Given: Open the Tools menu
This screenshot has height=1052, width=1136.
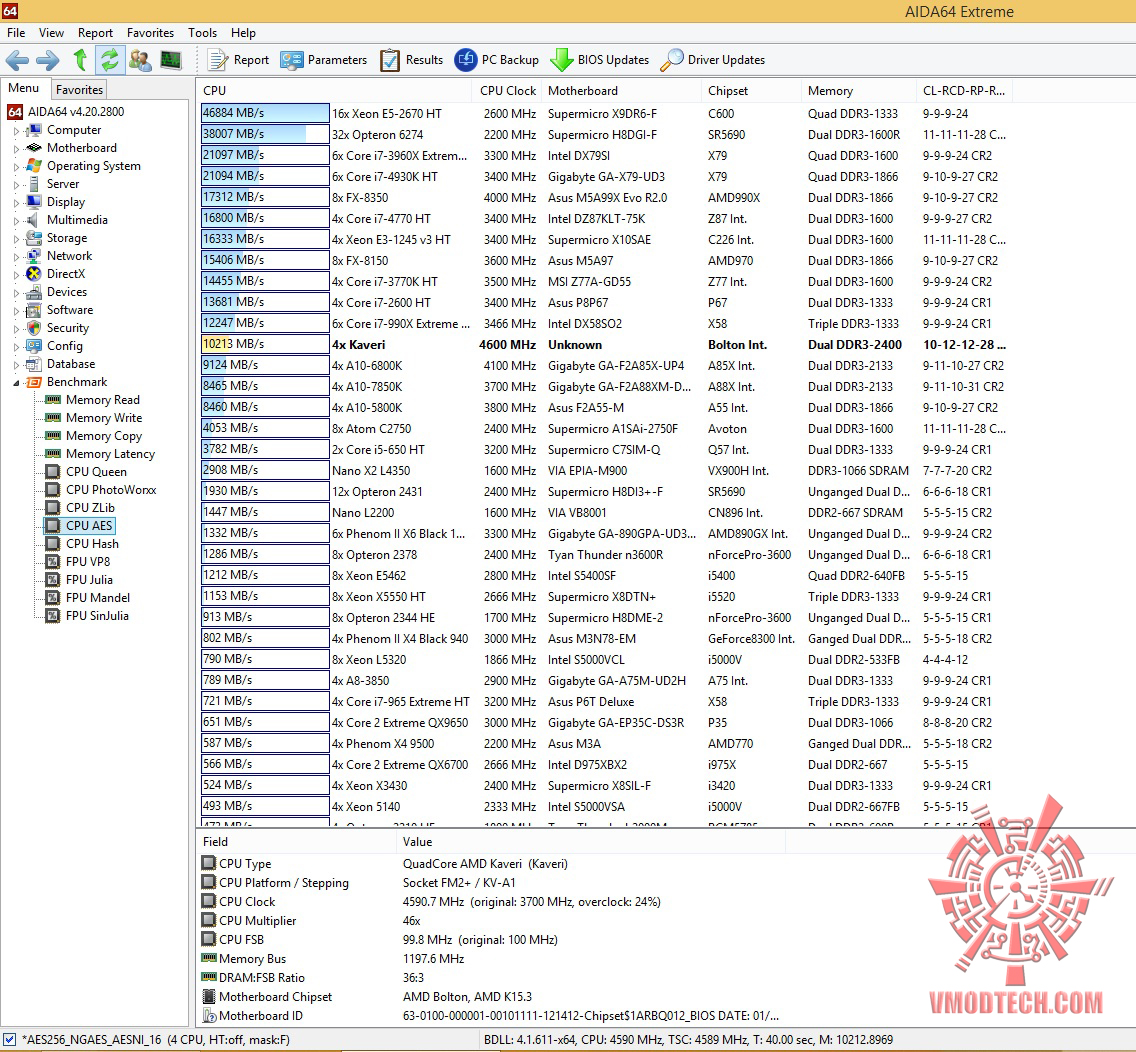Looking at the screenshot, I should pyautogui.click(x=203, y=33).
